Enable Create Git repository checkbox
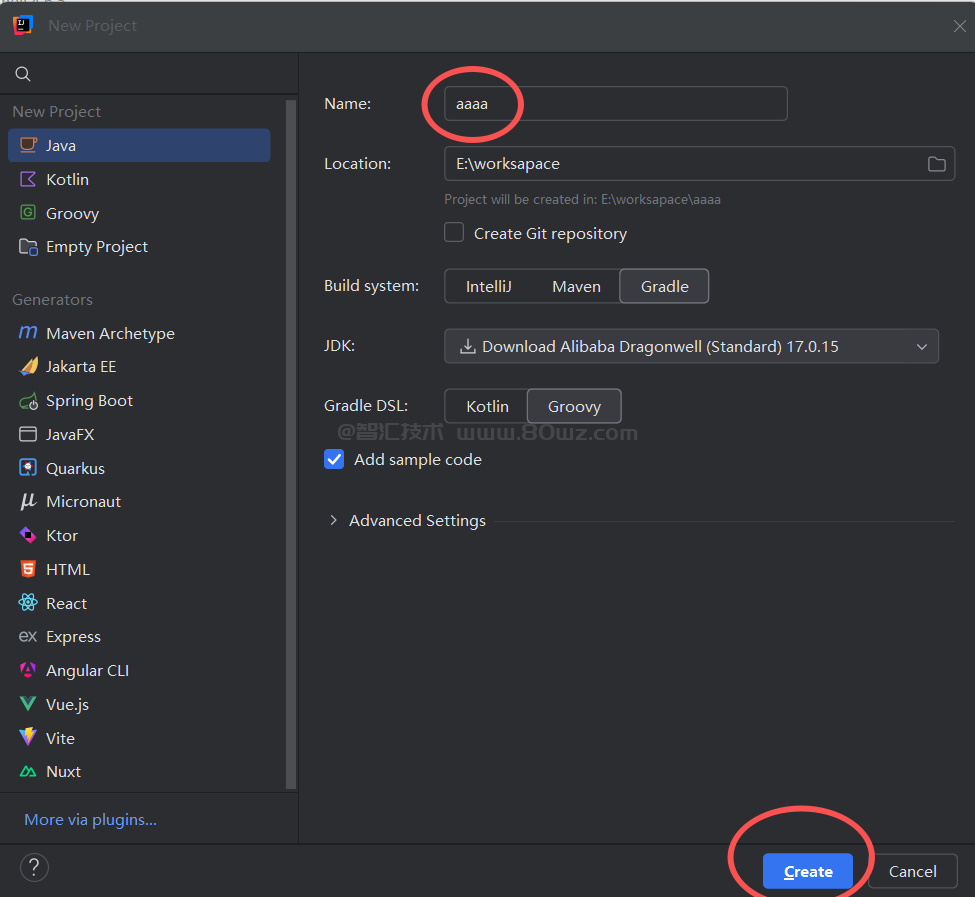The height and width of the screenshot is (897, 975). tap(454, 233)
